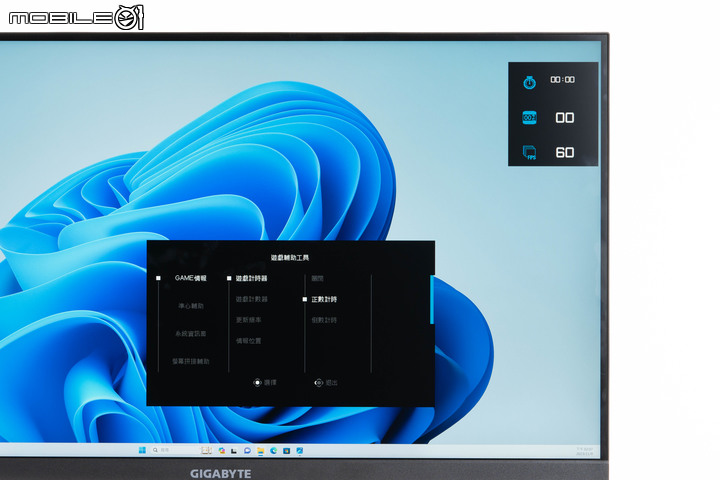The width and height of the screenshot is (720, 480).
Task: Click the 遊戲輔助工具 OSD title
Action: click(290, 258)
